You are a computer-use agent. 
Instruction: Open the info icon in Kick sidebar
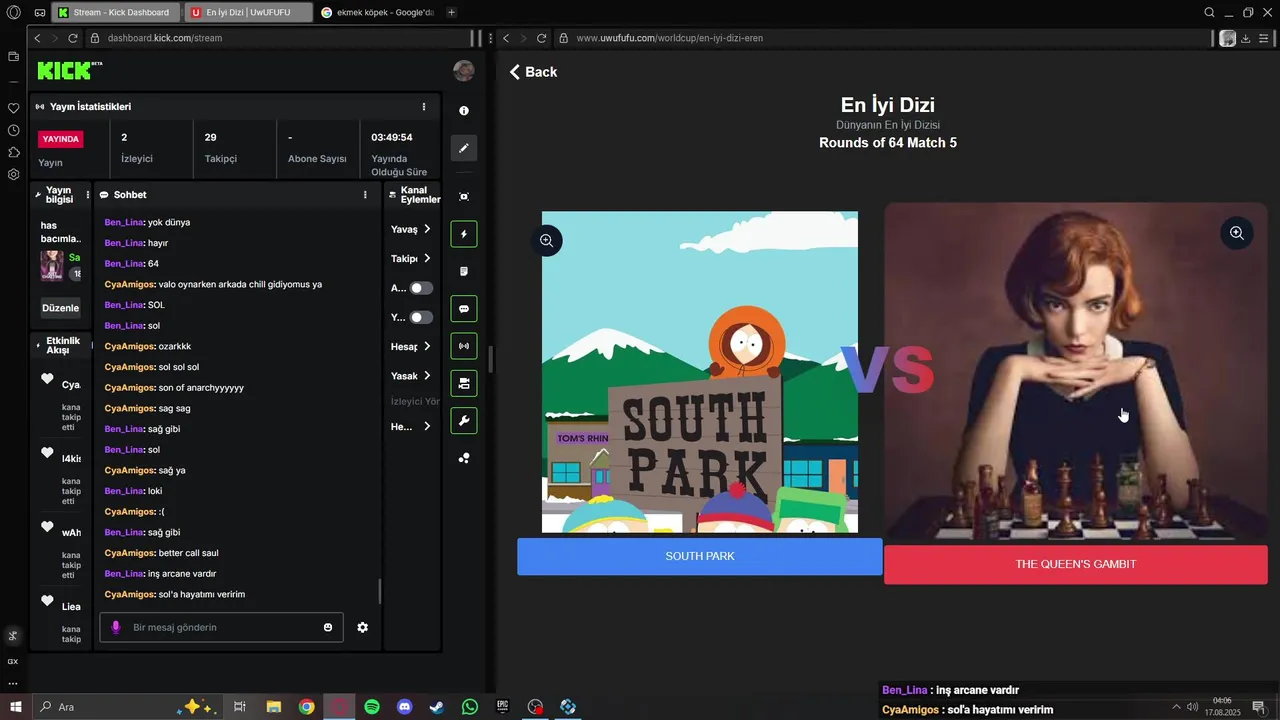(x=464, y=111)
